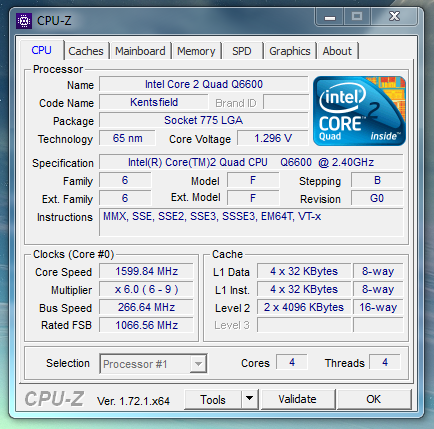Screen dimensions: 434x429
Task: Click the CPU-Z app icon in title bar
Action: tap(24, 21)
